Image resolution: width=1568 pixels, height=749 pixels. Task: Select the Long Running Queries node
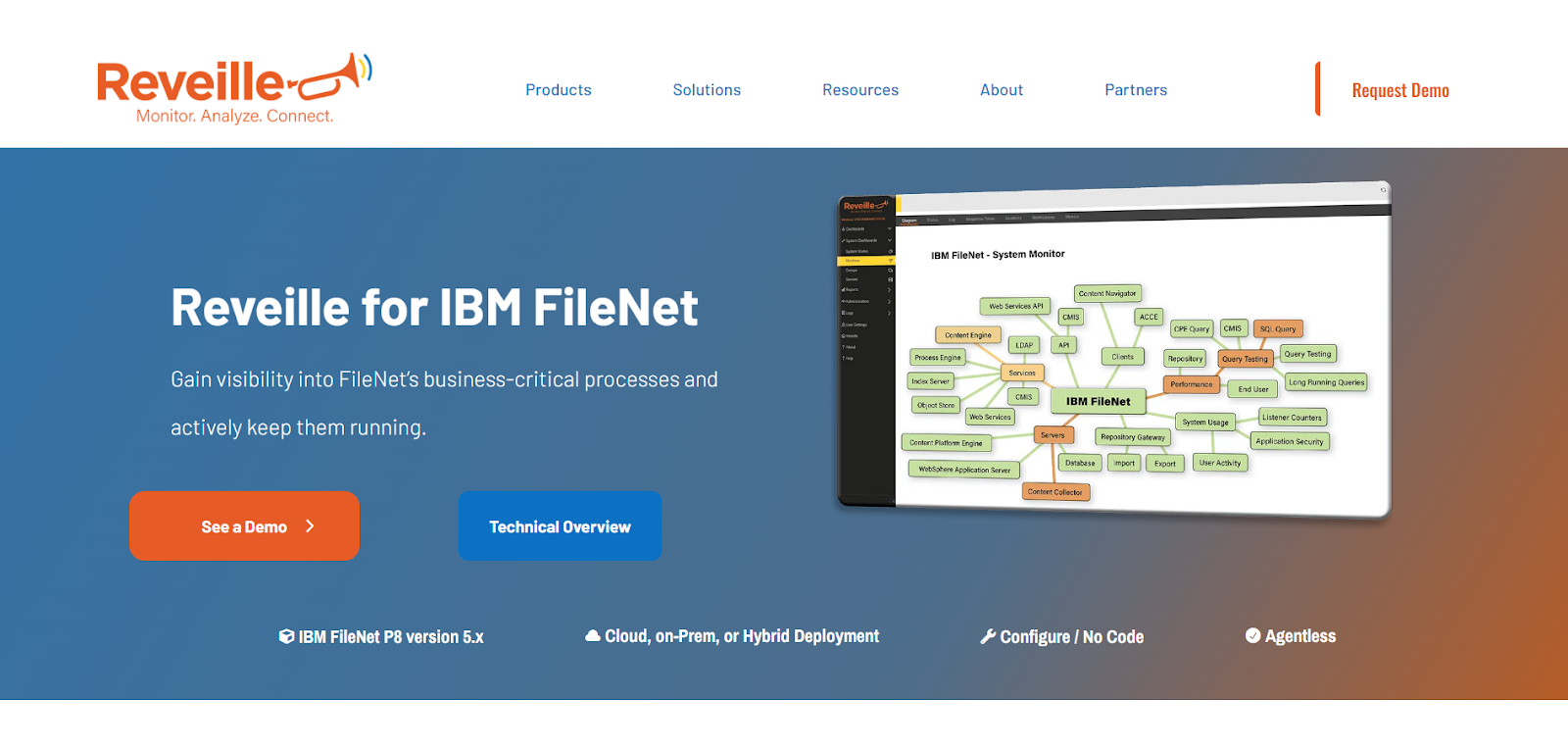click(x=1326, y=382)
